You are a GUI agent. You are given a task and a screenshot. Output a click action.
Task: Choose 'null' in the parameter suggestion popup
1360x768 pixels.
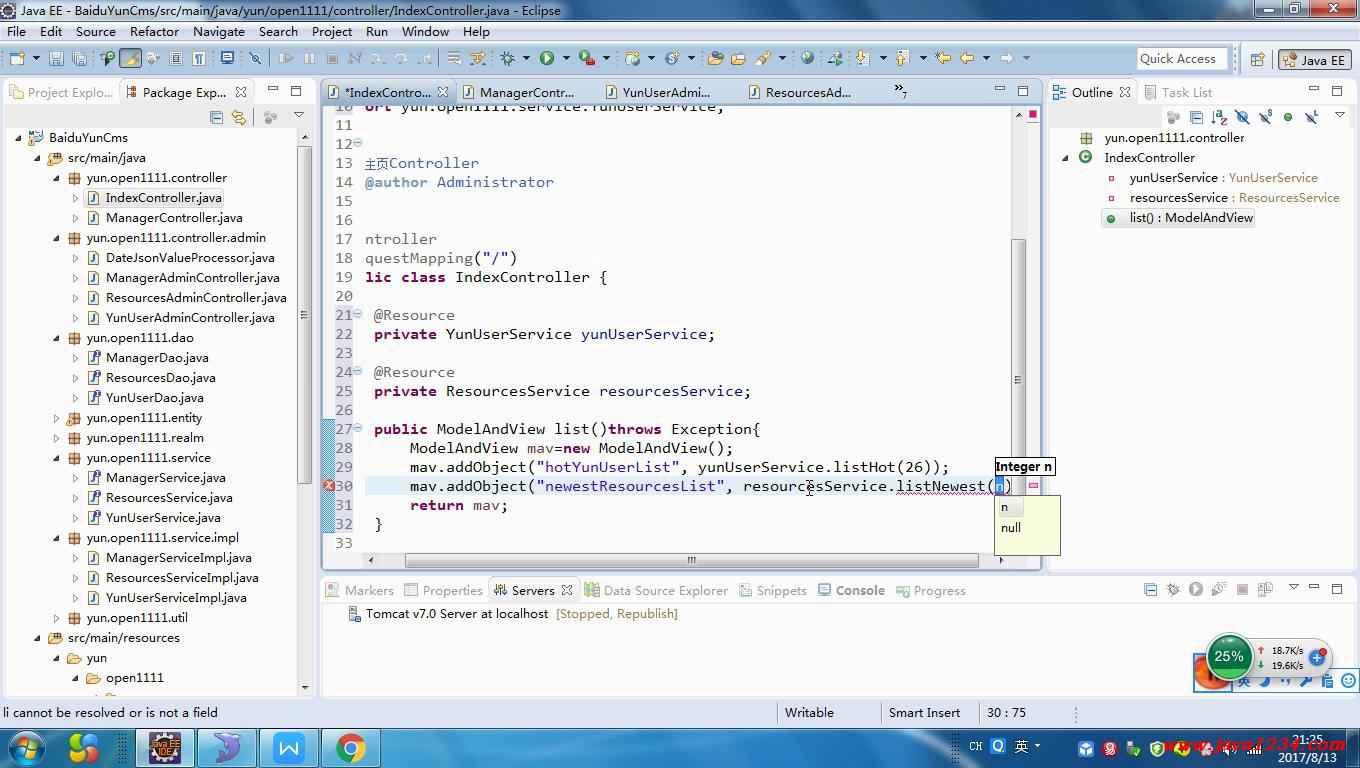point(1011,527)
